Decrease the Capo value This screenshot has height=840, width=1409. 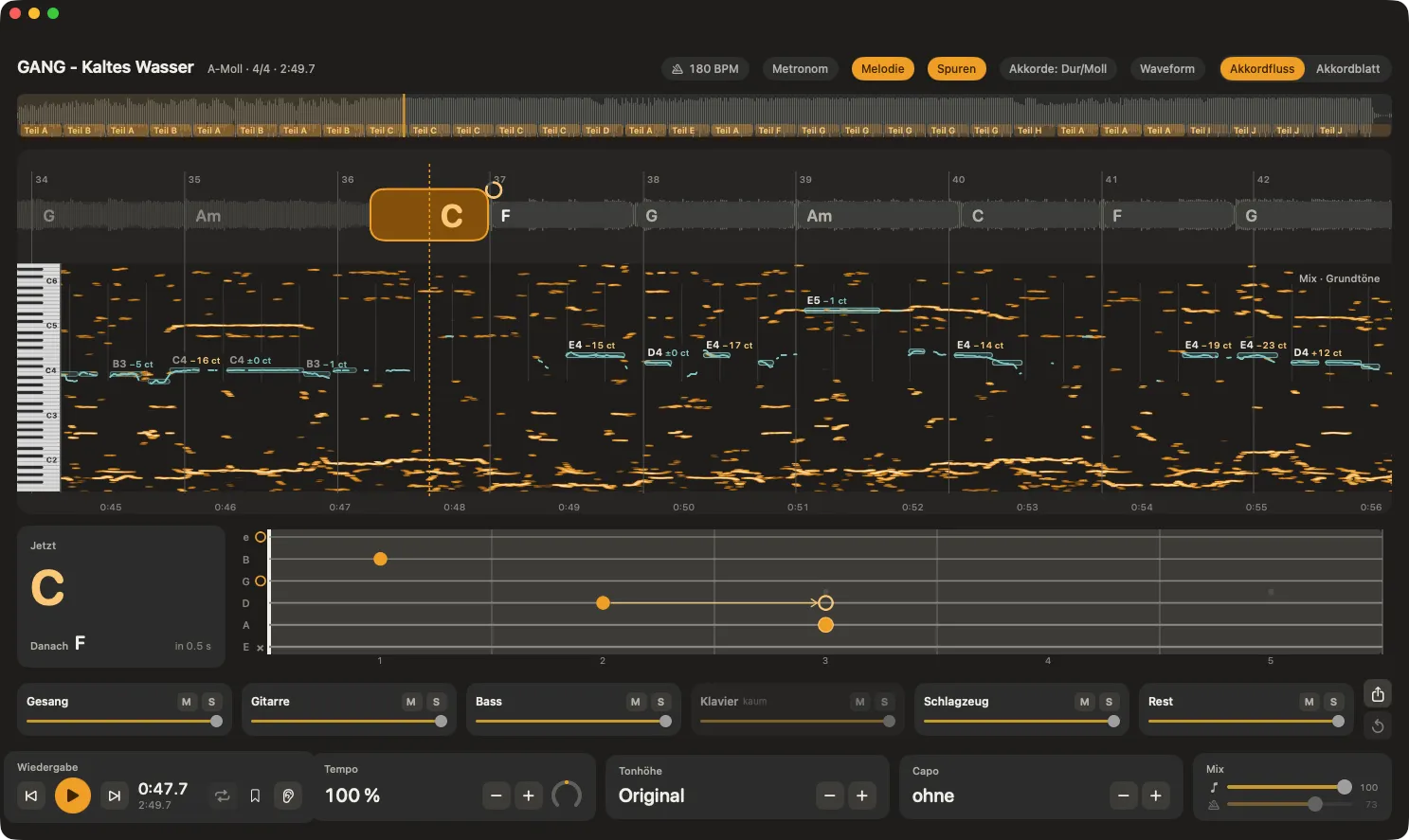[1124, 795]
